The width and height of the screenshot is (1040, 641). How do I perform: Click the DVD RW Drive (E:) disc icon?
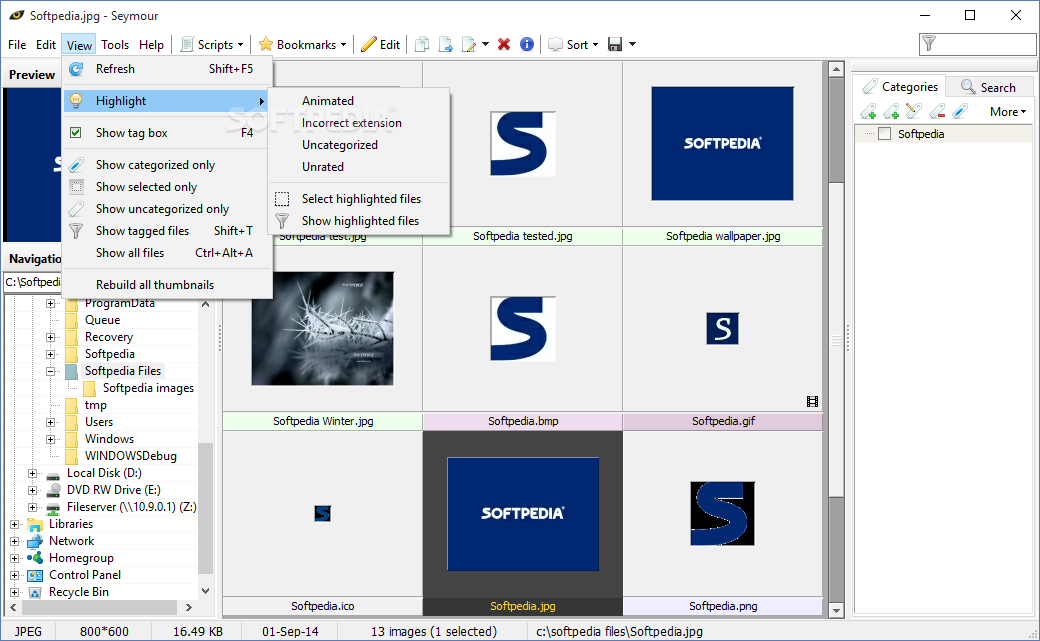tap(53, 490)
